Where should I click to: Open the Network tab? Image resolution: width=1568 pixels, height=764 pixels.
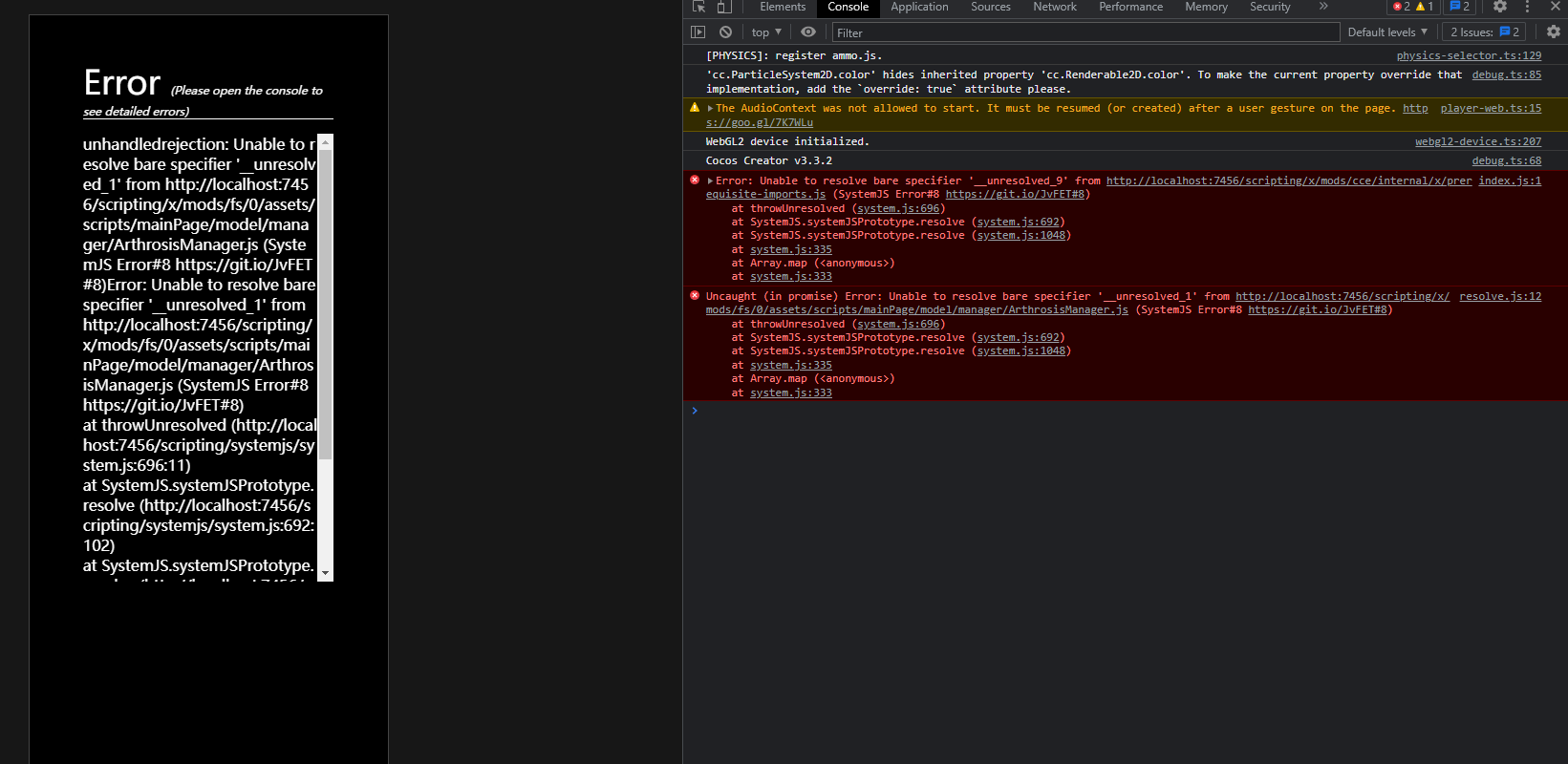(1055, 7)
